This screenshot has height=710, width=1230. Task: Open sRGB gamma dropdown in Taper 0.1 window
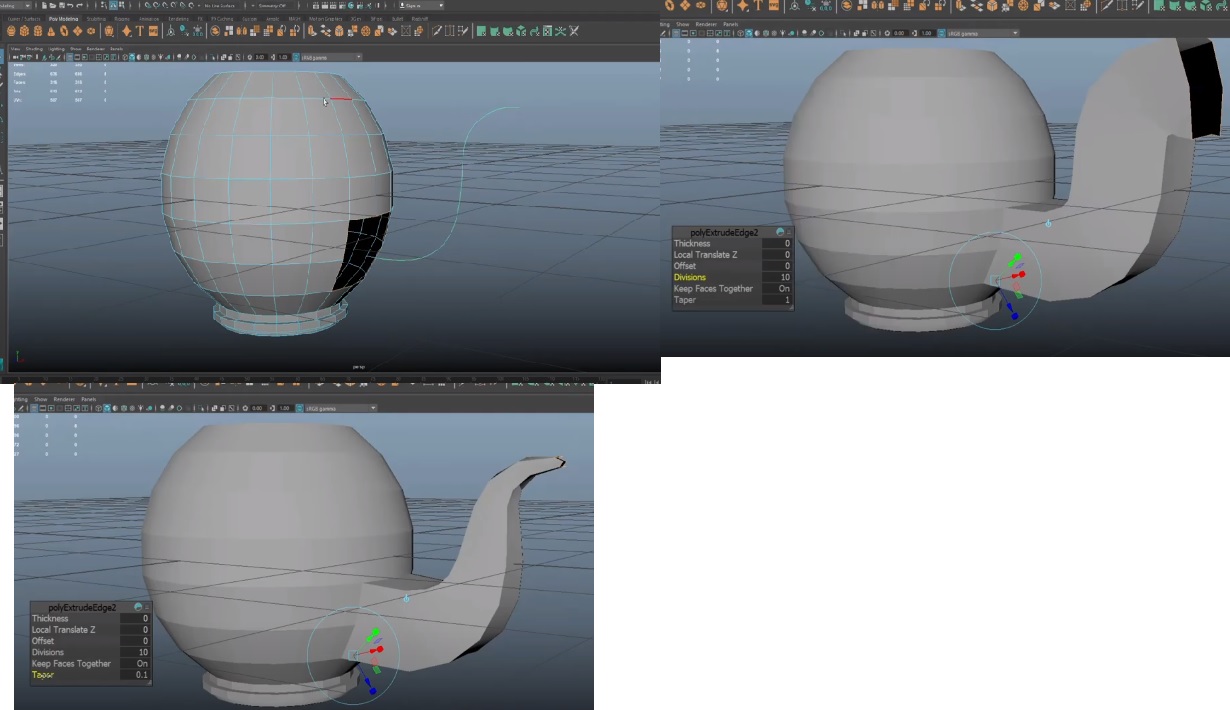tap(339, 408)
